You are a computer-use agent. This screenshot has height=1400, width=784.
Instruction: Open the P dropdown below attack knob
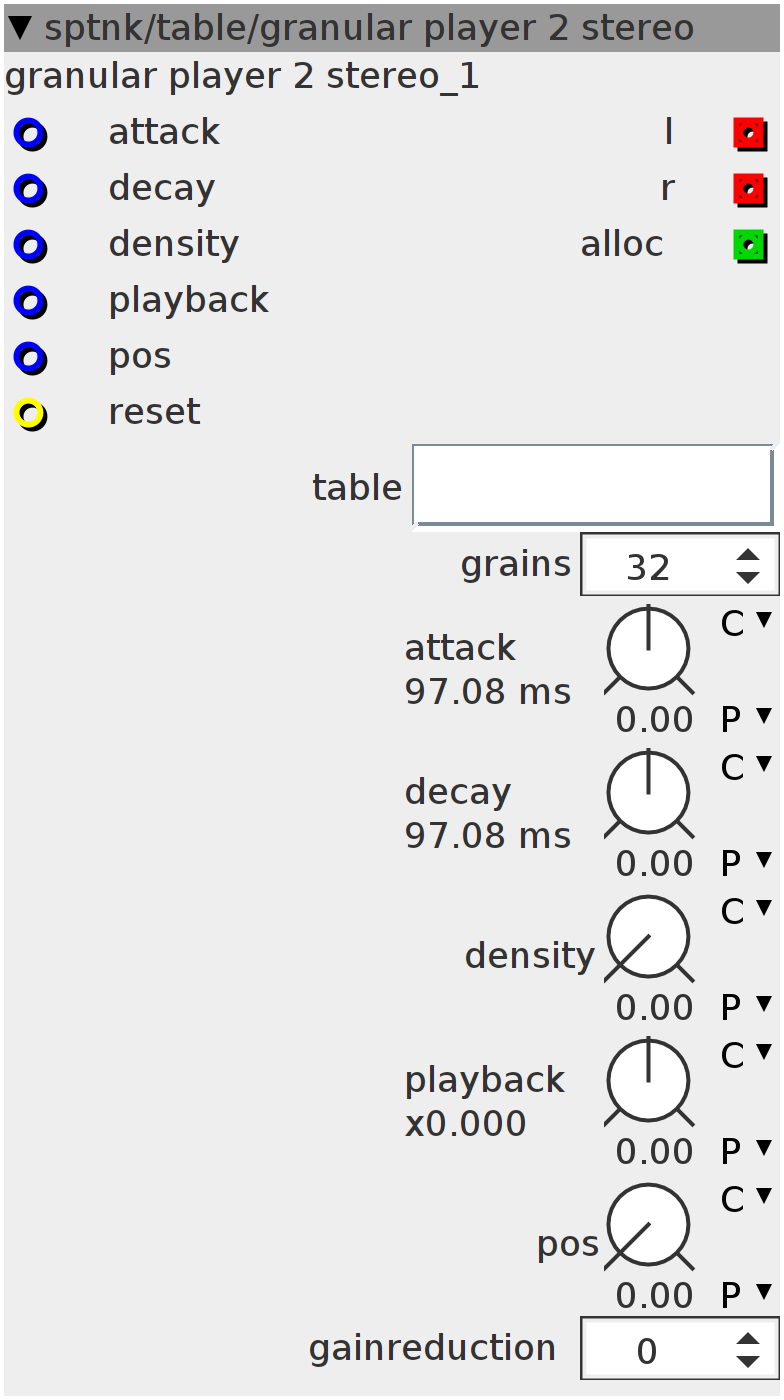click(x=746, y=718)
